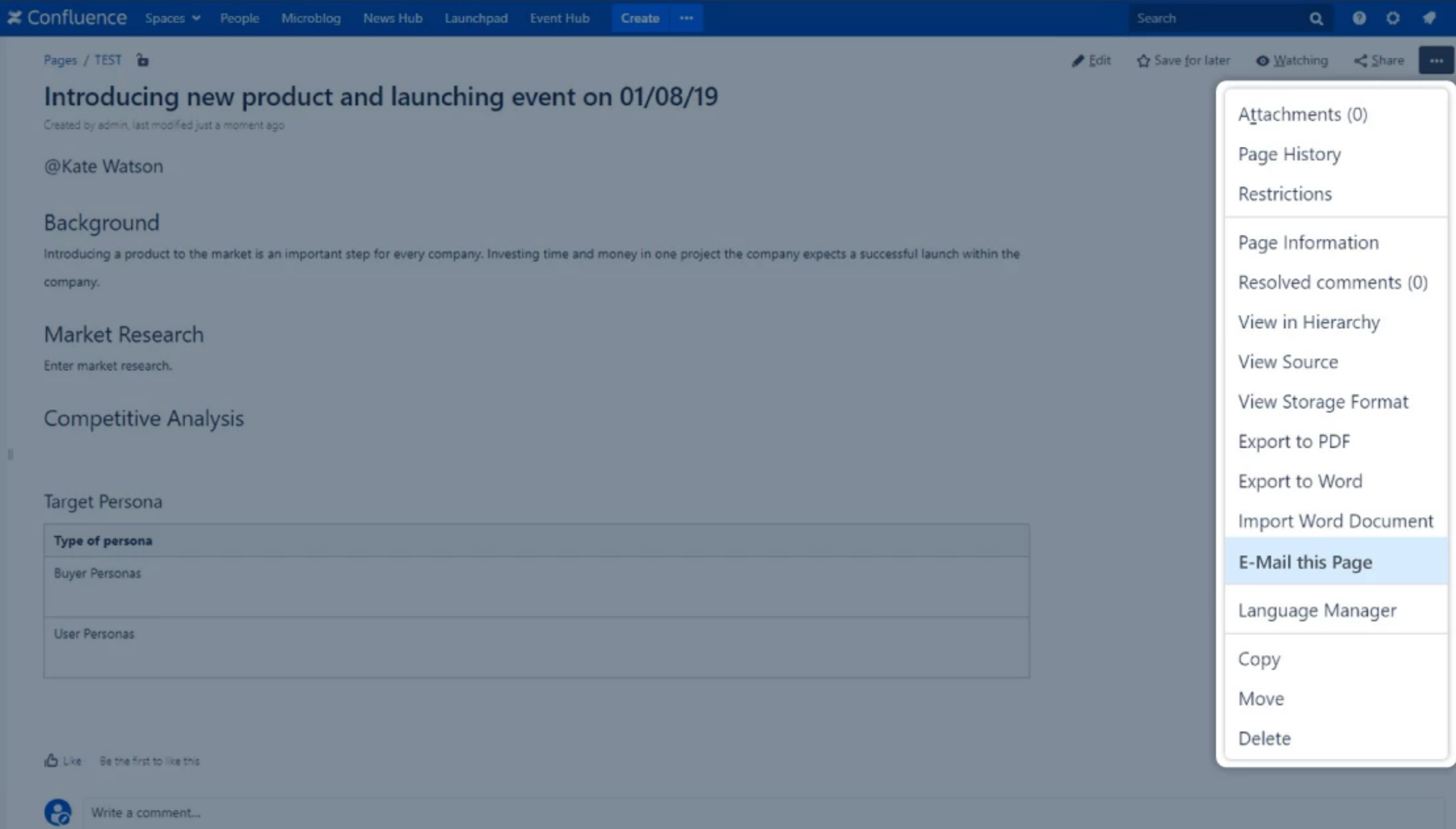Open the settings gear icon
This screenshot has width=1456, height=829.
(x=1392, y=18)
